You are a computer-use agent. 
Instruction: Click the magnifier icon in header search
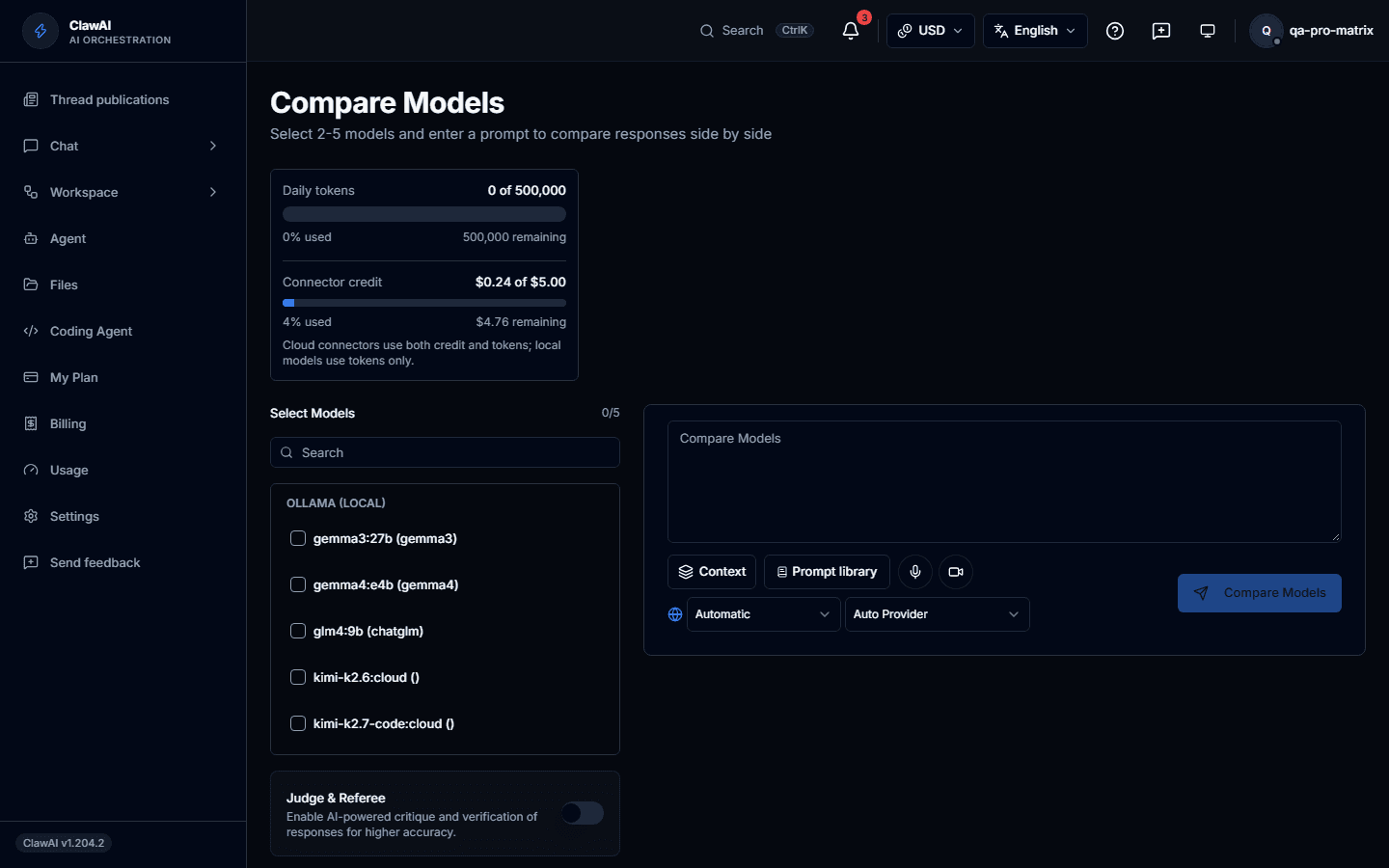707,31
